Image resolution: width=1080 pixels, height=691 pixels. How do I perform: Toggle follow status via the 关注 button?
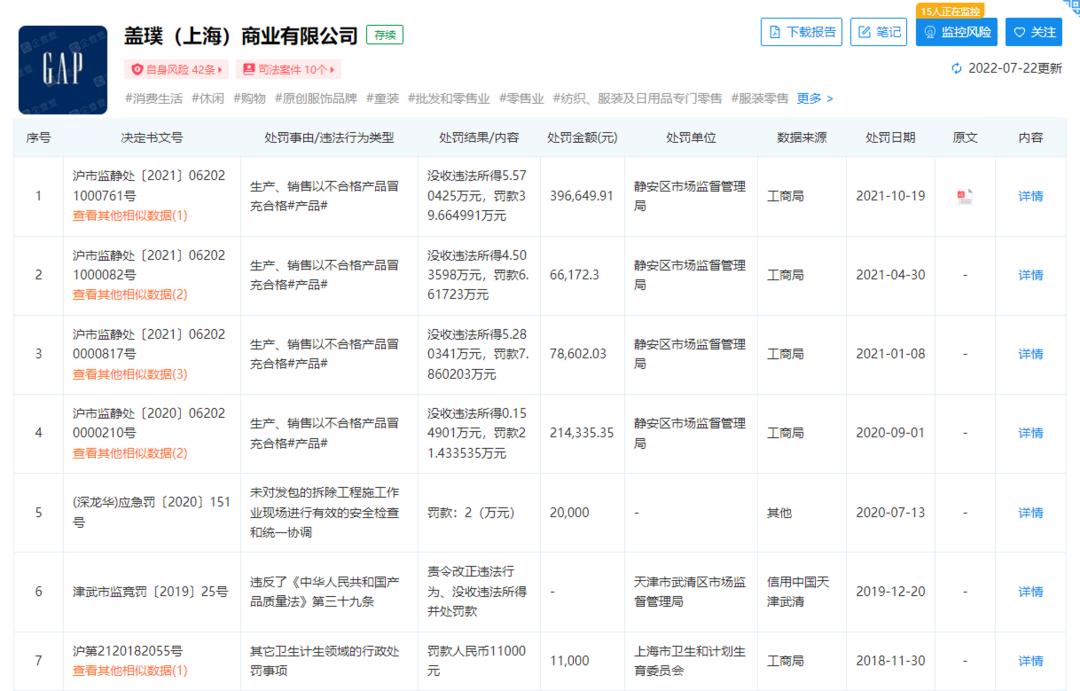[x=1033, y=32]
